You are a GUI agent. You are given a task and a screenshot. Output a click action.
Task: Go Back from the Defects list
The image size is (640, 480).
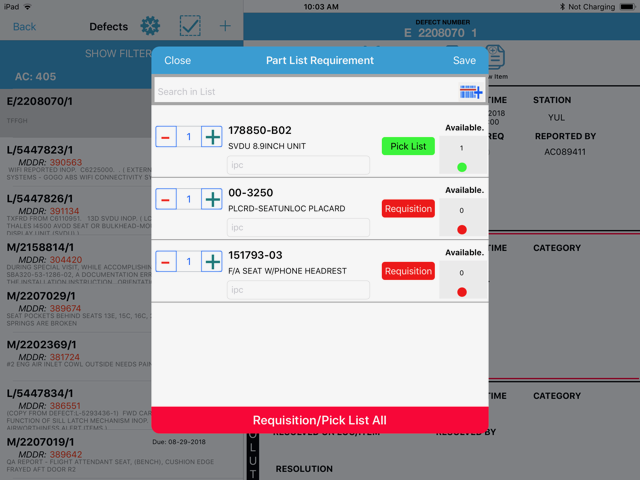[24, 27]
